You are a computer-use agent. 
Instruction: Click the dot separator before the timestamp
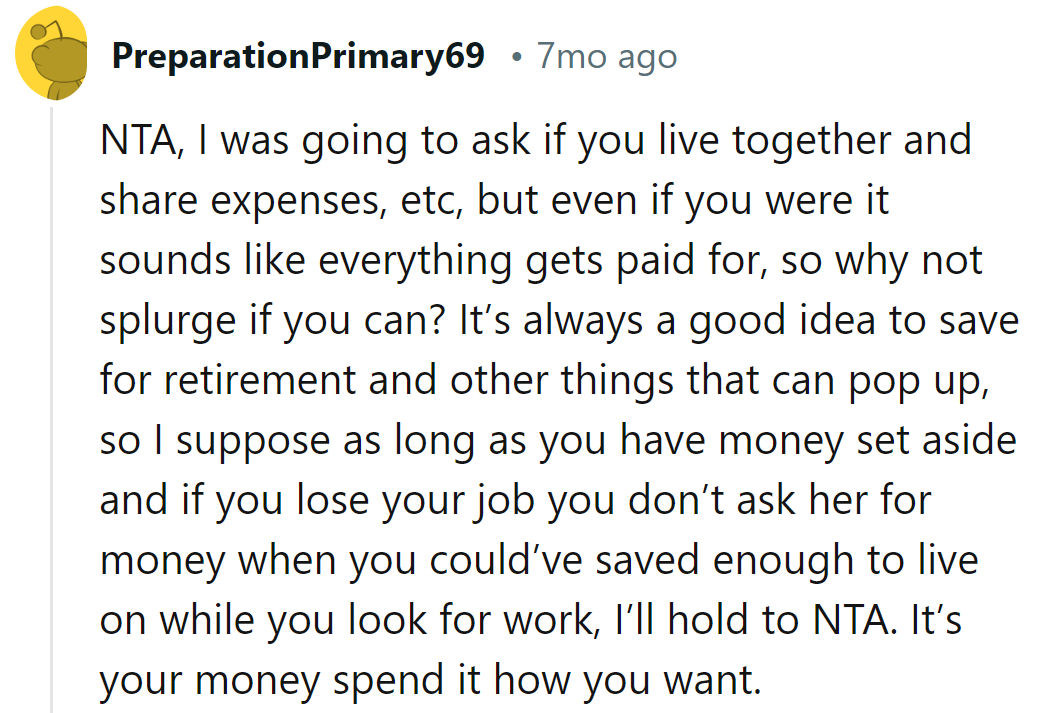point(514,57)
